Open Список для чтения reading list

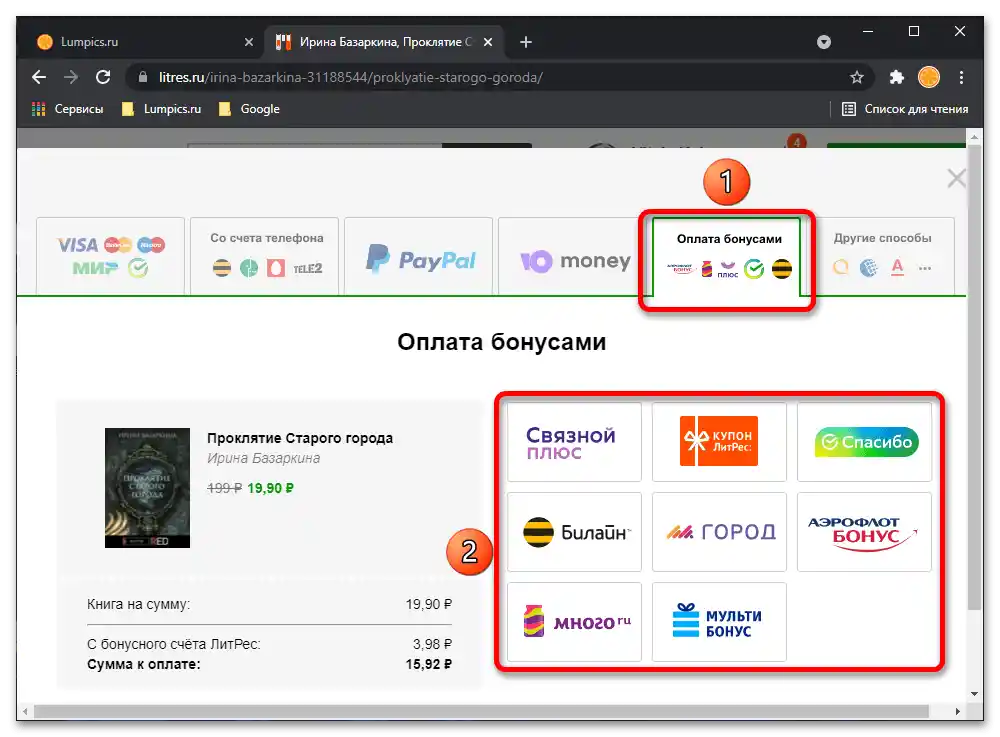pyautogui.click(x=905, y=109)
